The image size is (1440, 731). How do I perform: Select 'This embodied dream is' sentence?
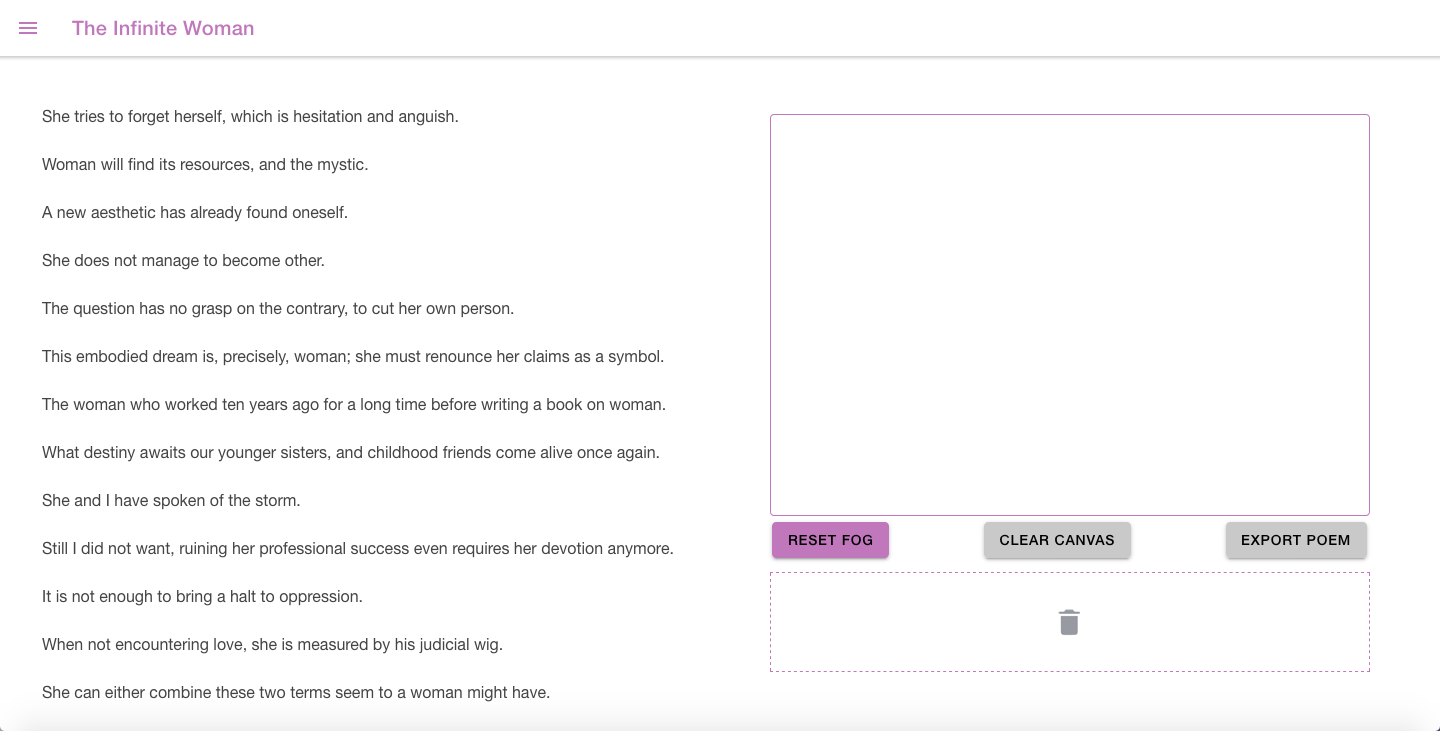point(353,357)
